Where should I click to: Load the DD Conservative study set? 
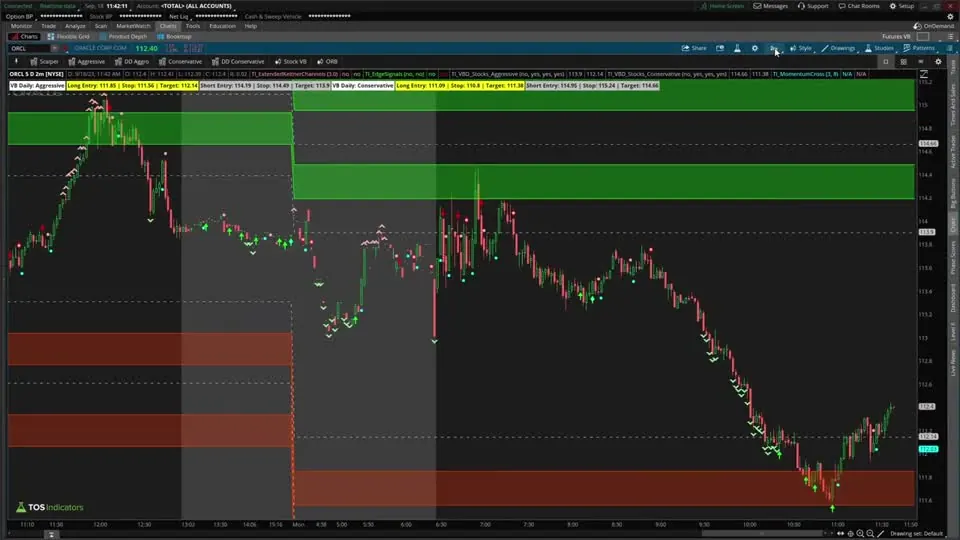pos(238,62)
